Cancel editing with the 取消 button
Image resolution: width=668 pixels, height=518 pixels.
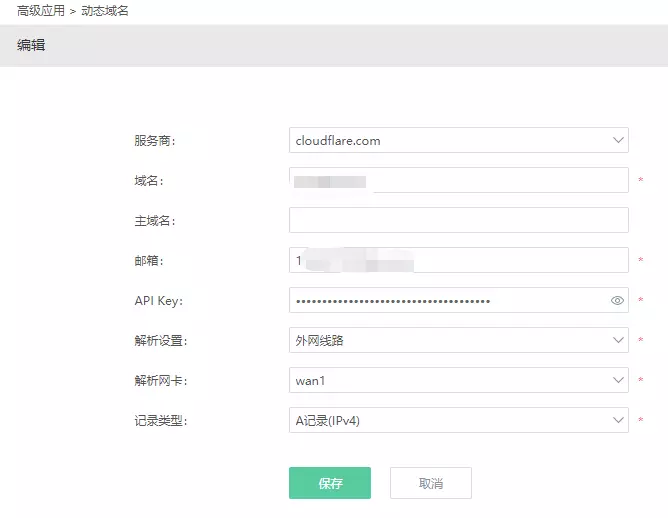coord(430,483)
